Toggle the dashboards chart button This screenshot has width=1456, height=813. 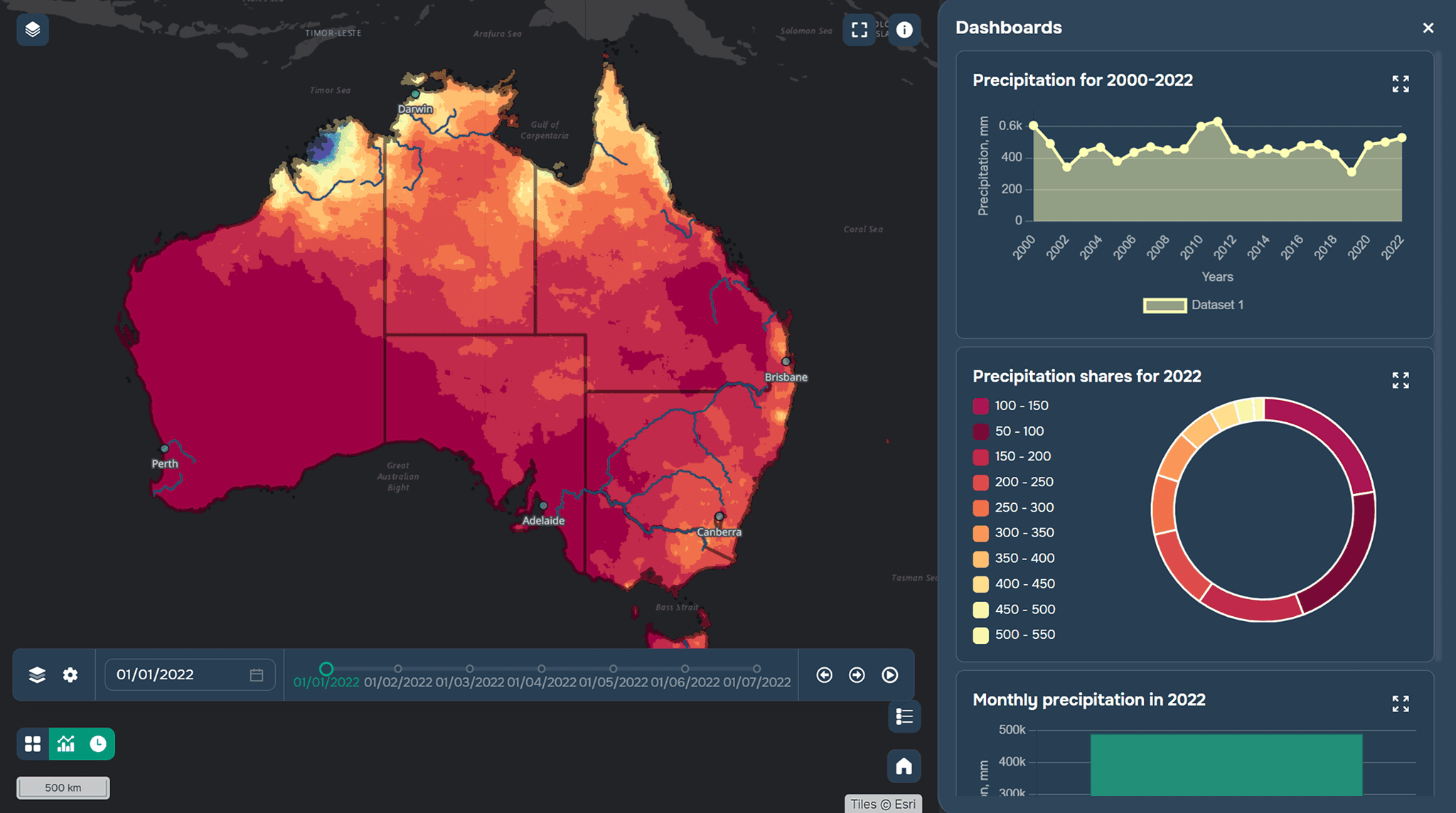(66, 744)
